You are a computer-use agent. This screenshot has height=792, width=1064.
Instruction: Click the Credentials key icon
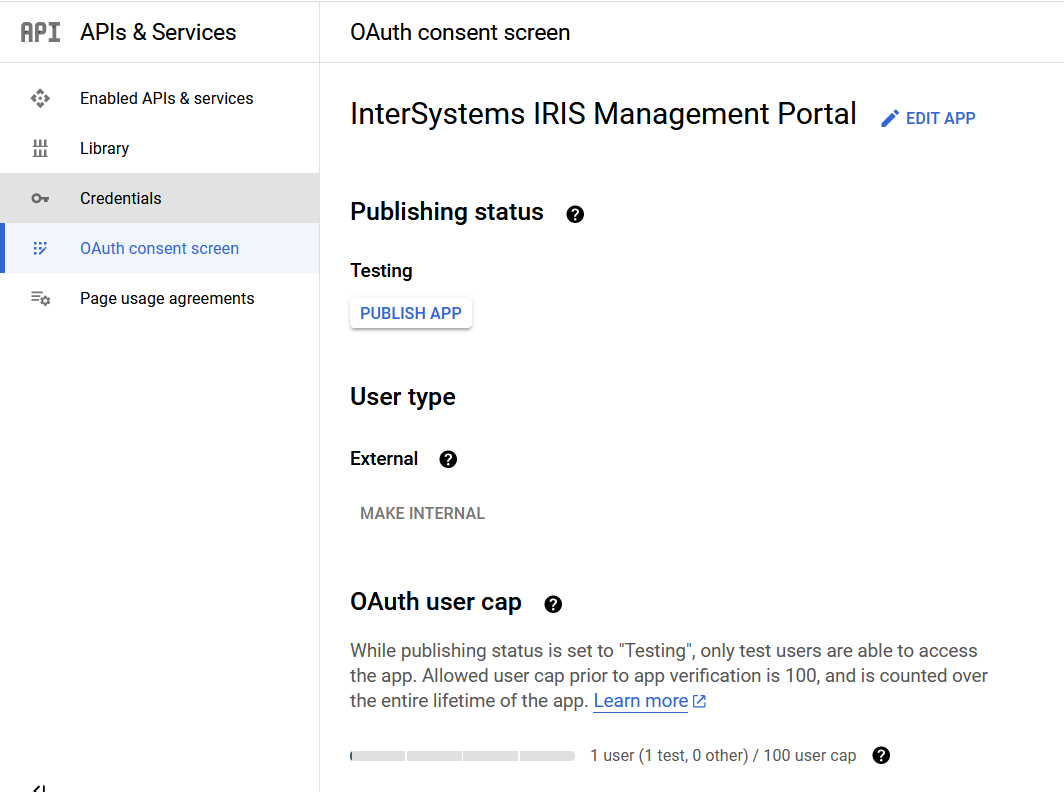click(x=40, y=198)
